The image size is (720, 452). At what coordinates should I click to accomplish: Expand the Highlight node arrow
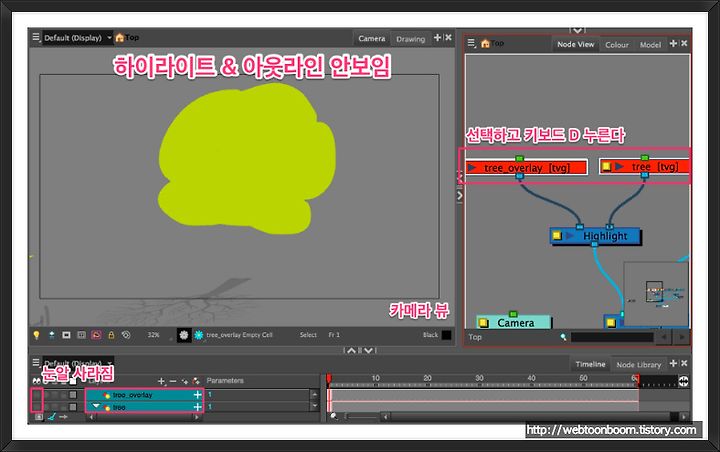[x=570, y=236]
